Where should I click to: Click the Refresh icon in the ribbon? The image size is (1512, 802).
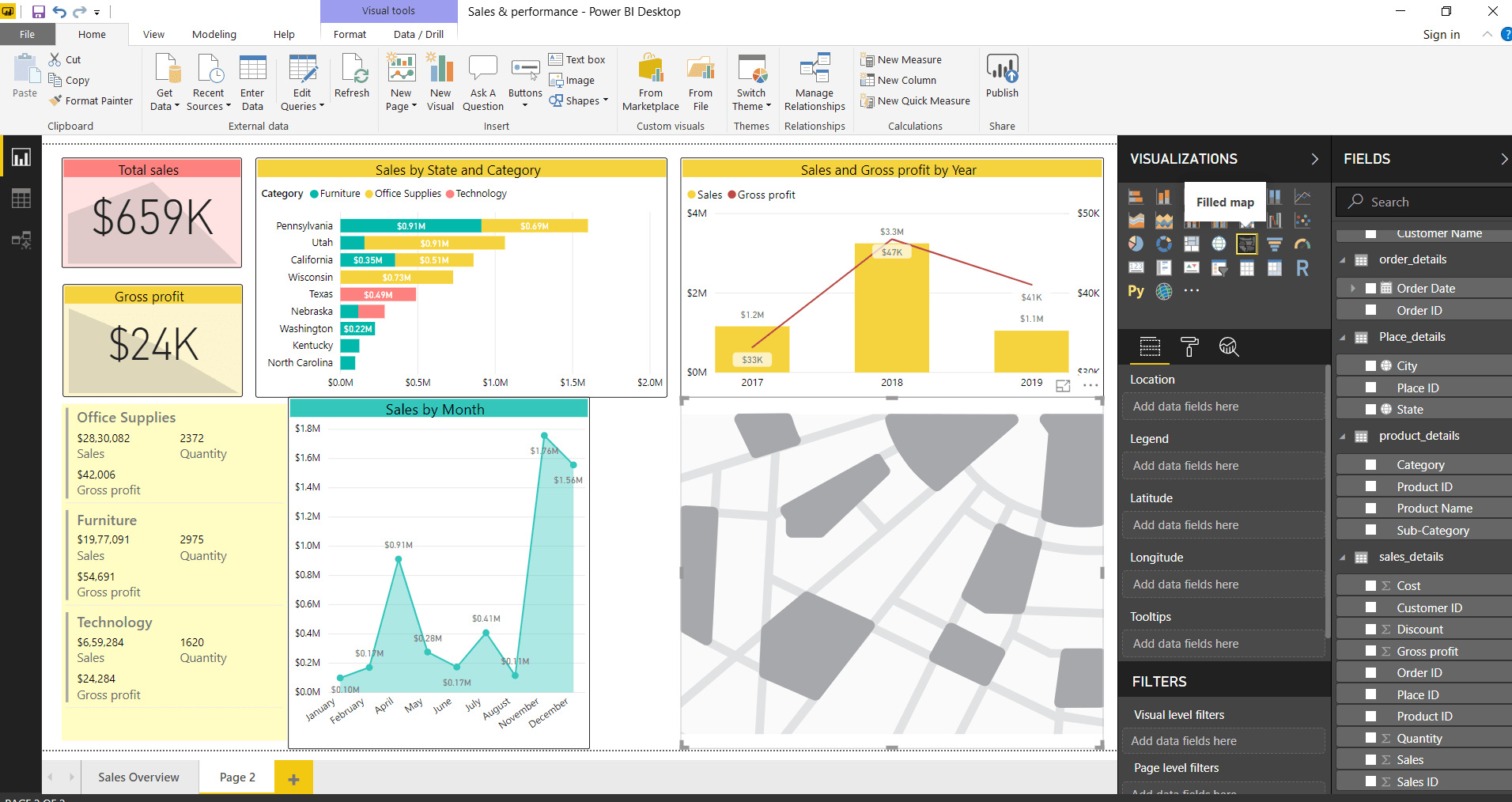pos(352,75)
